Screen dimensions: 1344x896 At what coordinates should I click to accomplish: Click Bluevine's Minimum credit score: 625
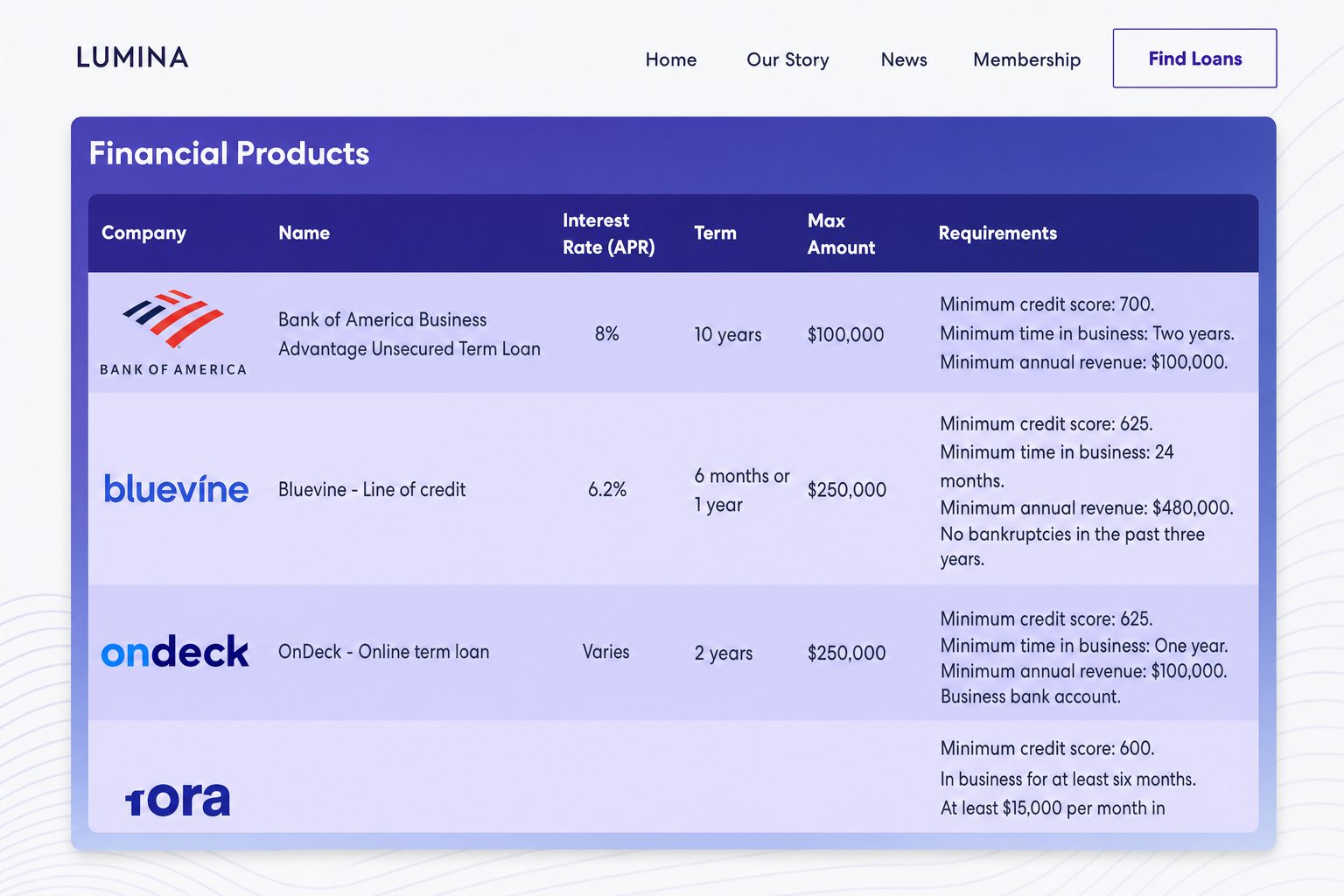(1046, 423)
